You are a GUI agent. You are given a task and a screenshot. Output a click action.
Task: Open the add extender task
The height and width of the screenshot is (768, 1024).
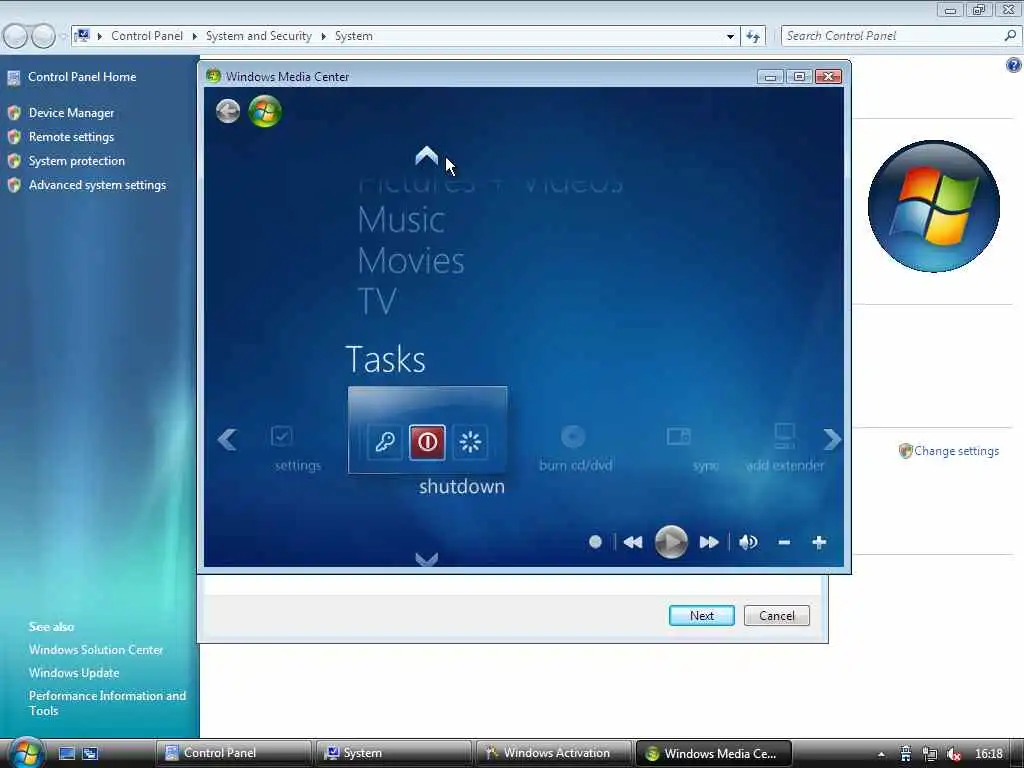tap(784, 449)
